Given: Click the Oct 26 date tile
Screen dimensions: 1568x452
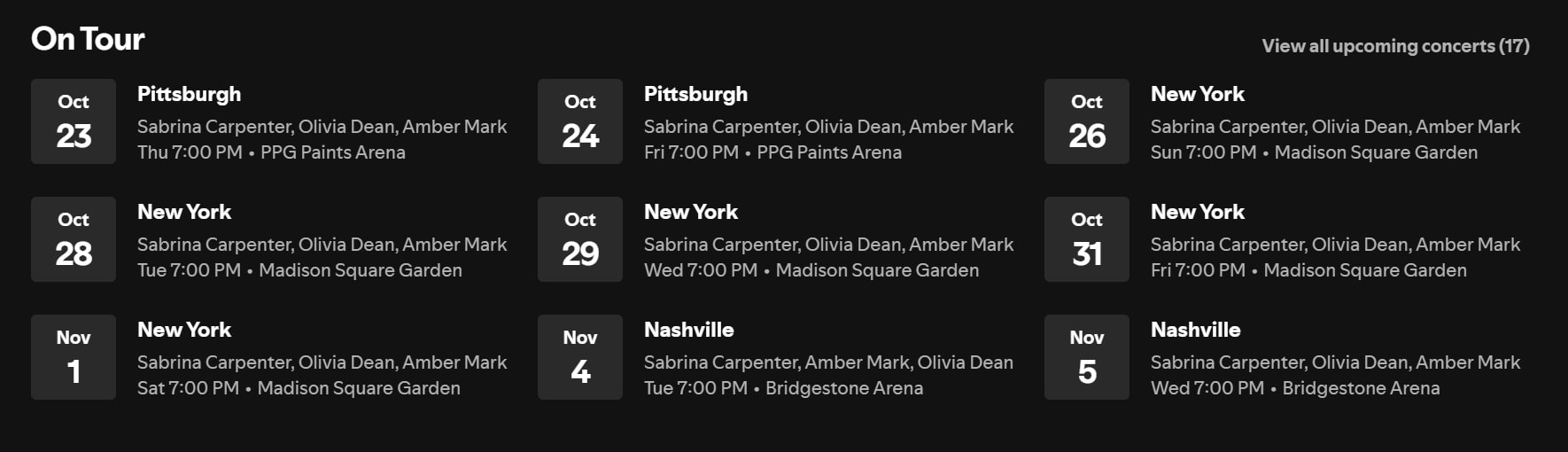Looking at the screenshot, I should point(1087,121).
